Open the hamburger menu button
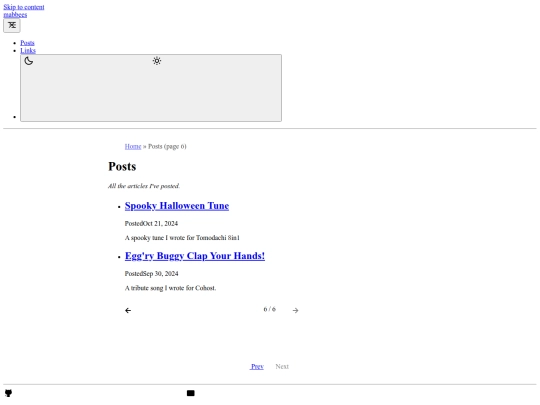 pos(12,25)
